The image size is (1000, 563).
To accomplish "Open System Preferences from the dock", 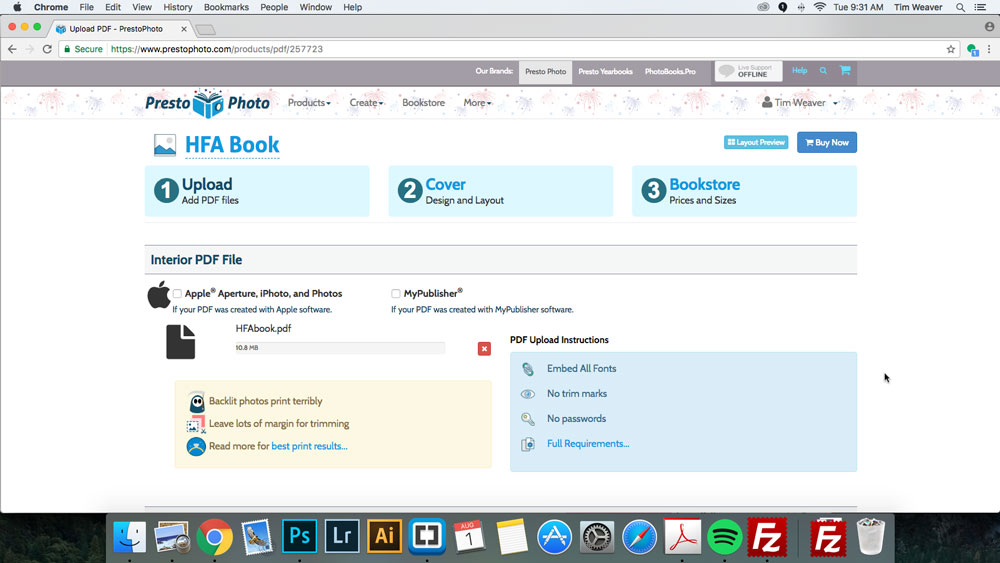I will (597, 537).
